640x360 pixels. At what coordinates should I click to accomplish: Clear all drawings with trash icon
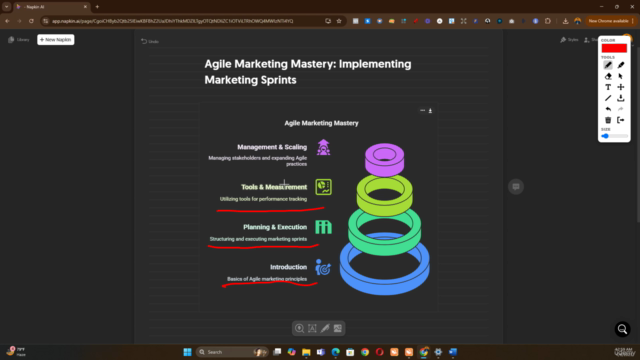coord(608,120)
